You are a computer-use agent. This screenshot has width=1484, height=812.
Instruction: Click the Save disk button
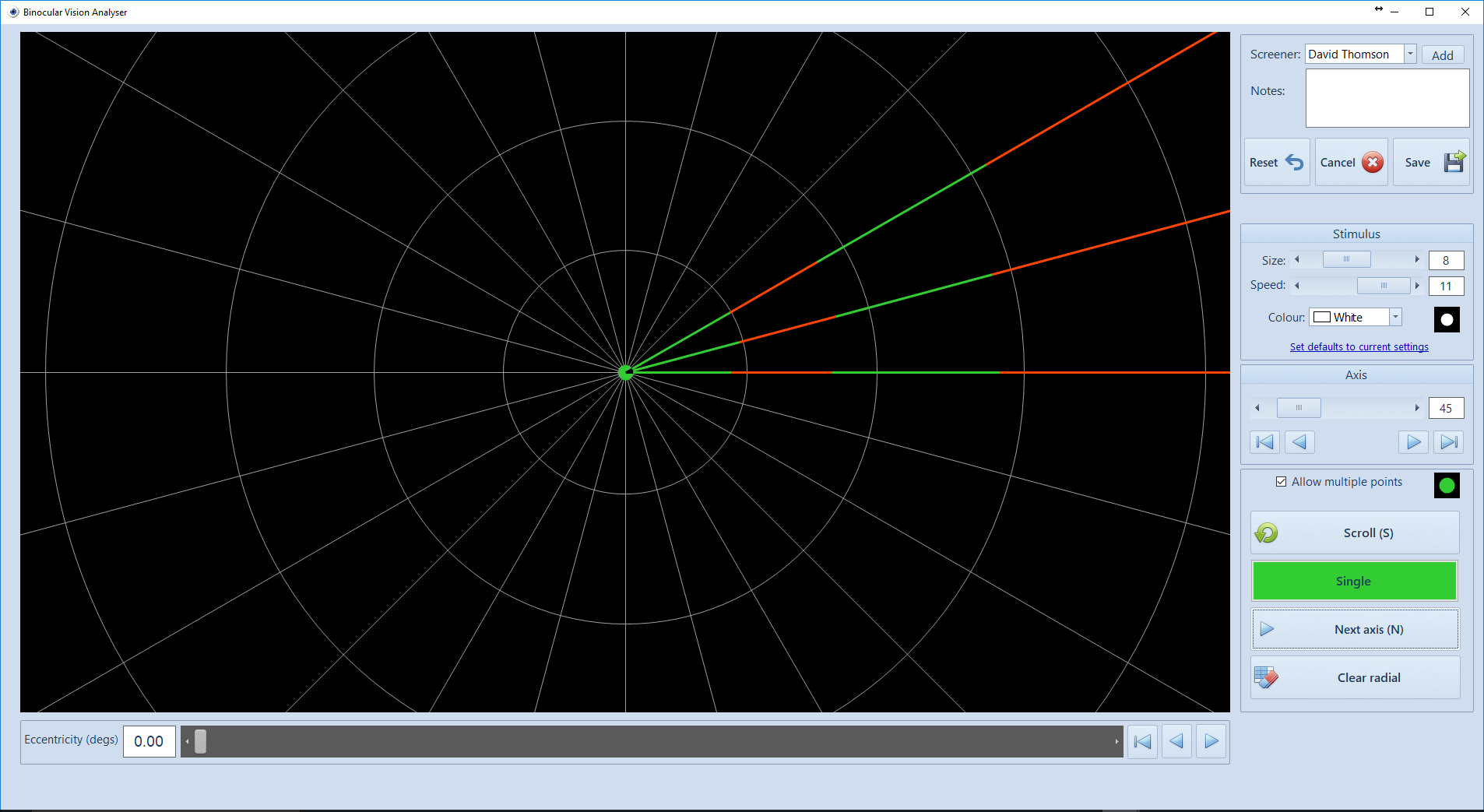point(1431,163)
